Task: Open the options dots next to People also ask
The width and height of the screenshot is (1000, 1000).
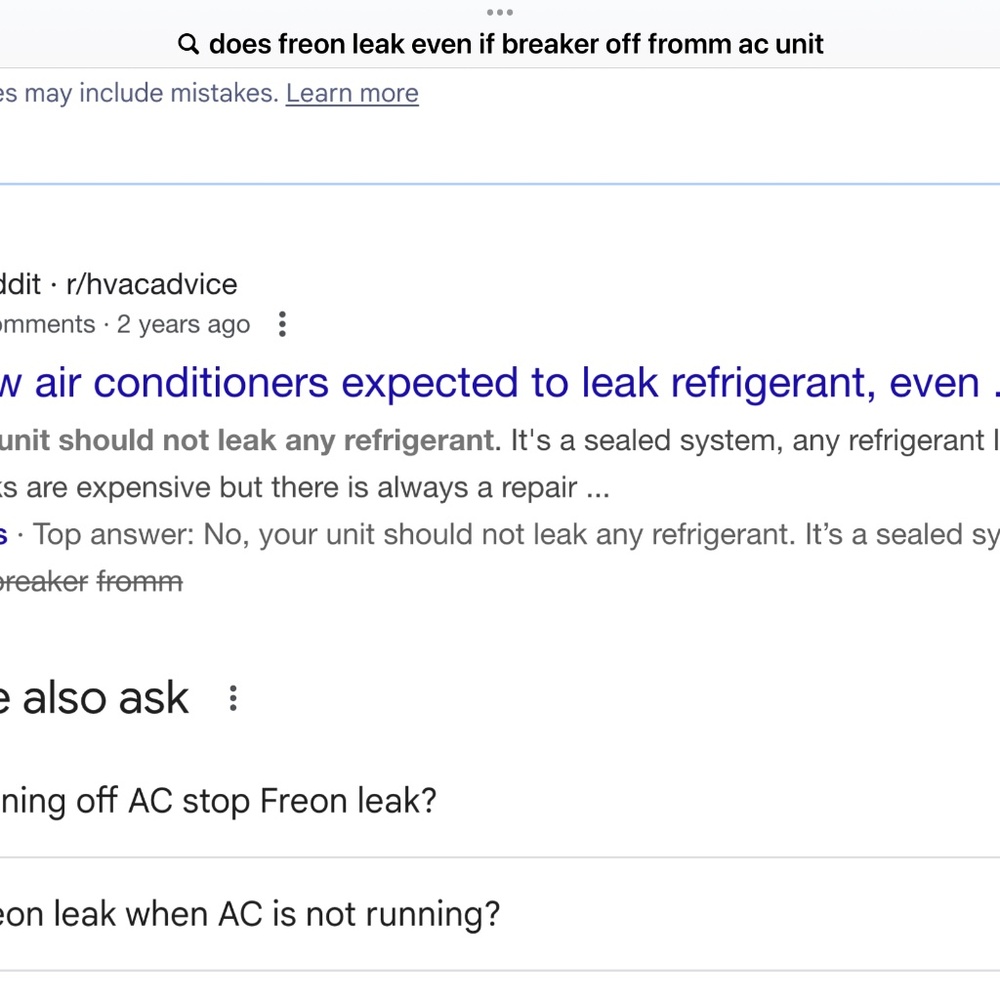Action: pyautogui.click(x=233, y=698)
